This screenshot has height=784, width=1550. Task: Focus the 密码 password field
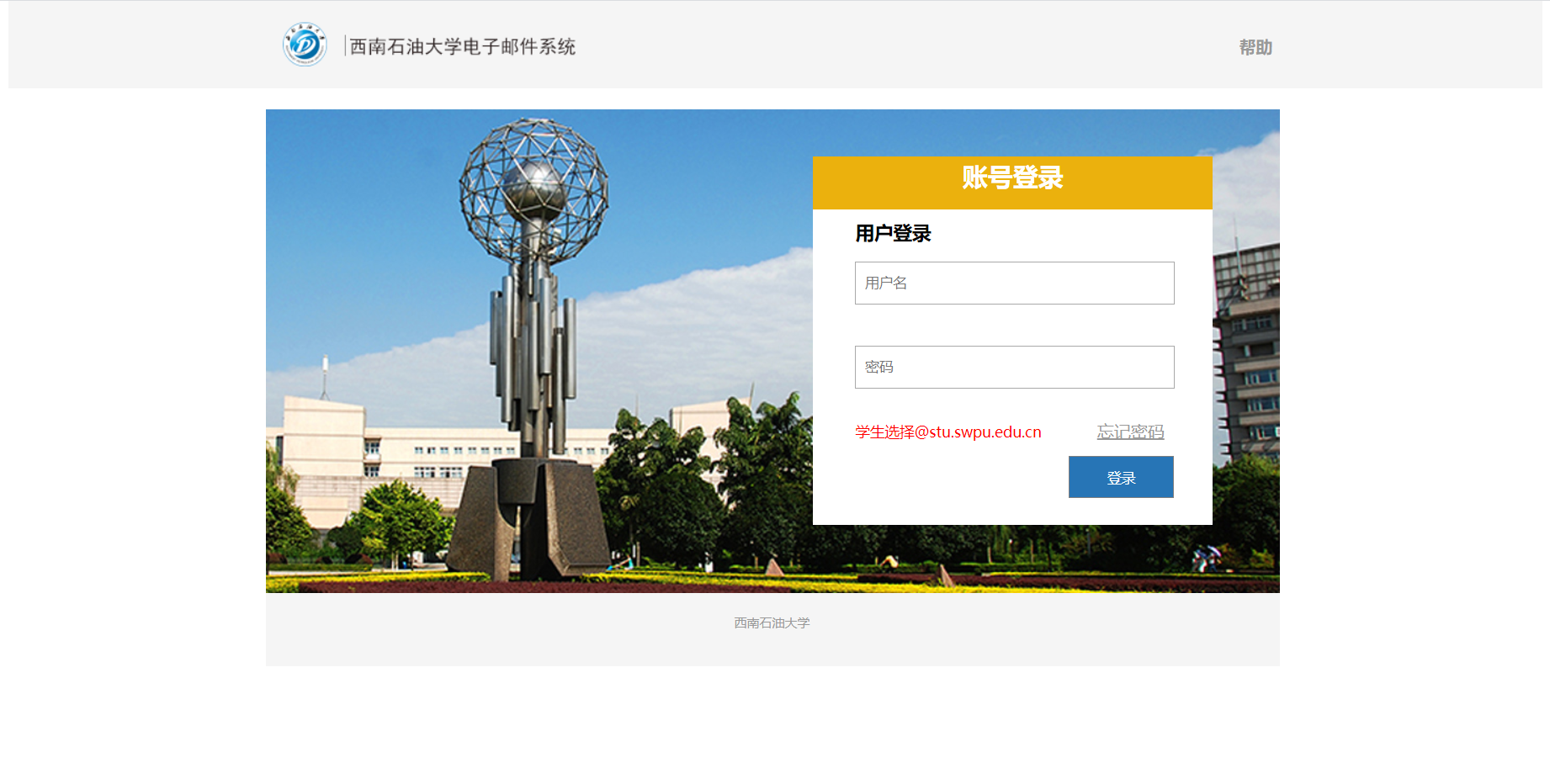coord(1014,367)
